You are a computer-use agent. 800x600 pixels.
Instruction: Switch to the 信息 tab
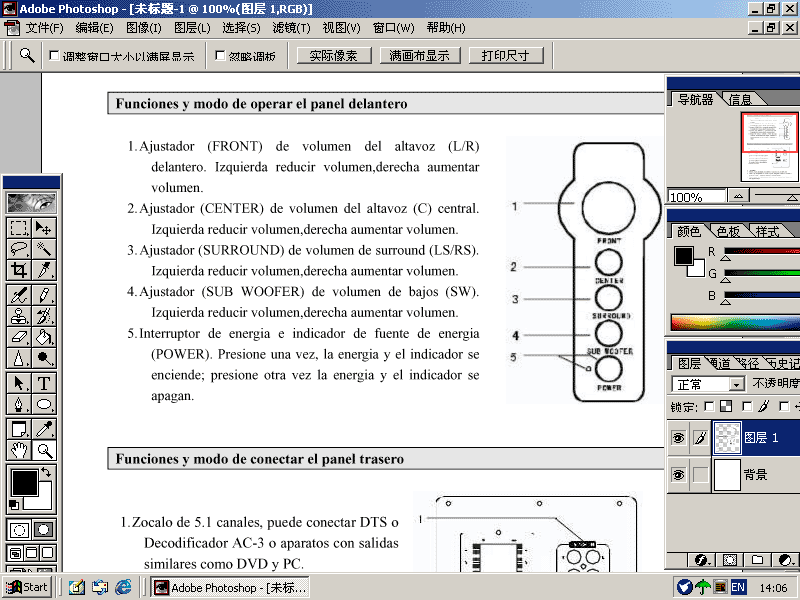click(740, 99)
